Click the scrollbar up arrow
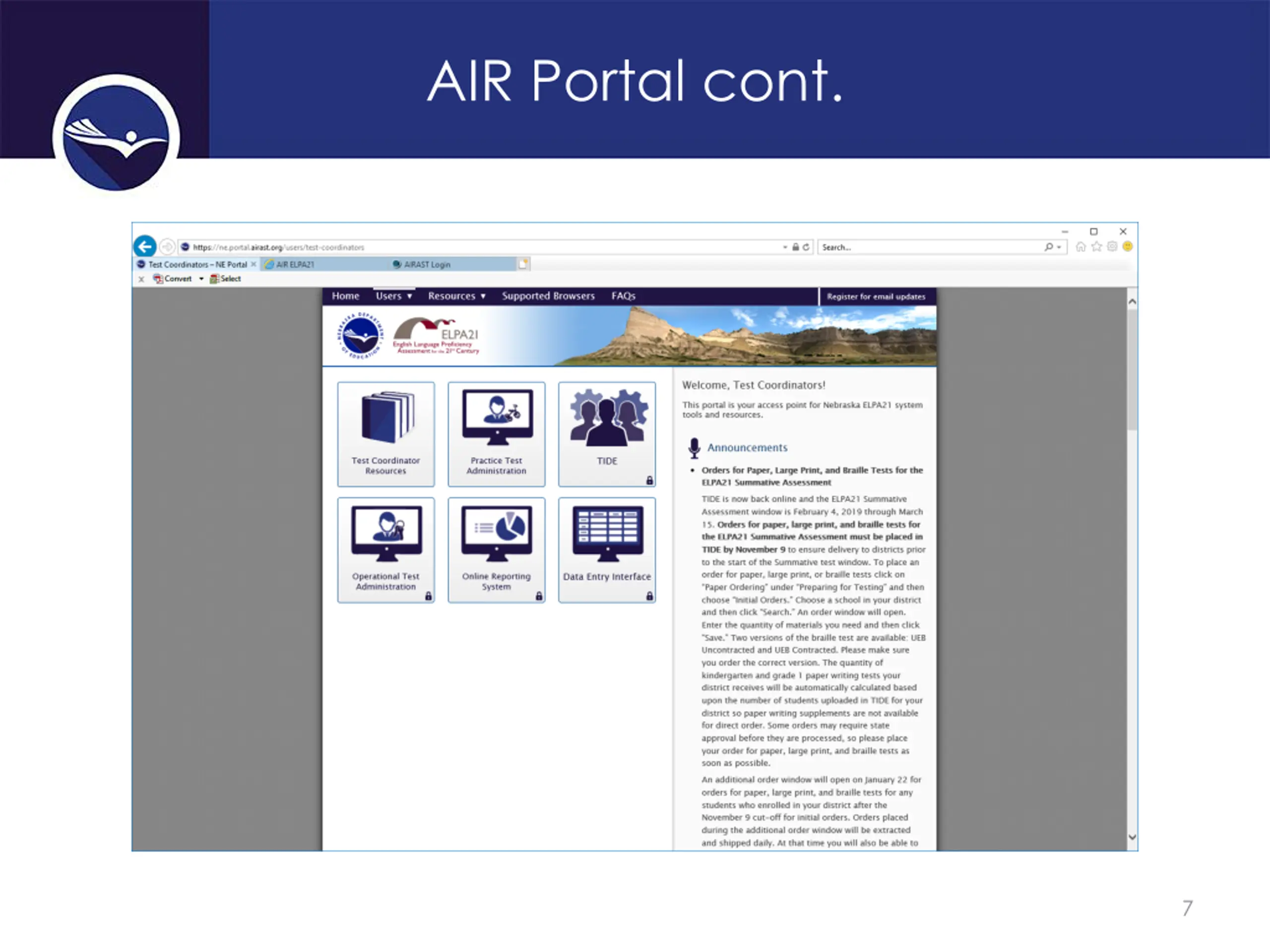The height and width of the screenshot is (952, 1270). click(x=1132, y=301)
